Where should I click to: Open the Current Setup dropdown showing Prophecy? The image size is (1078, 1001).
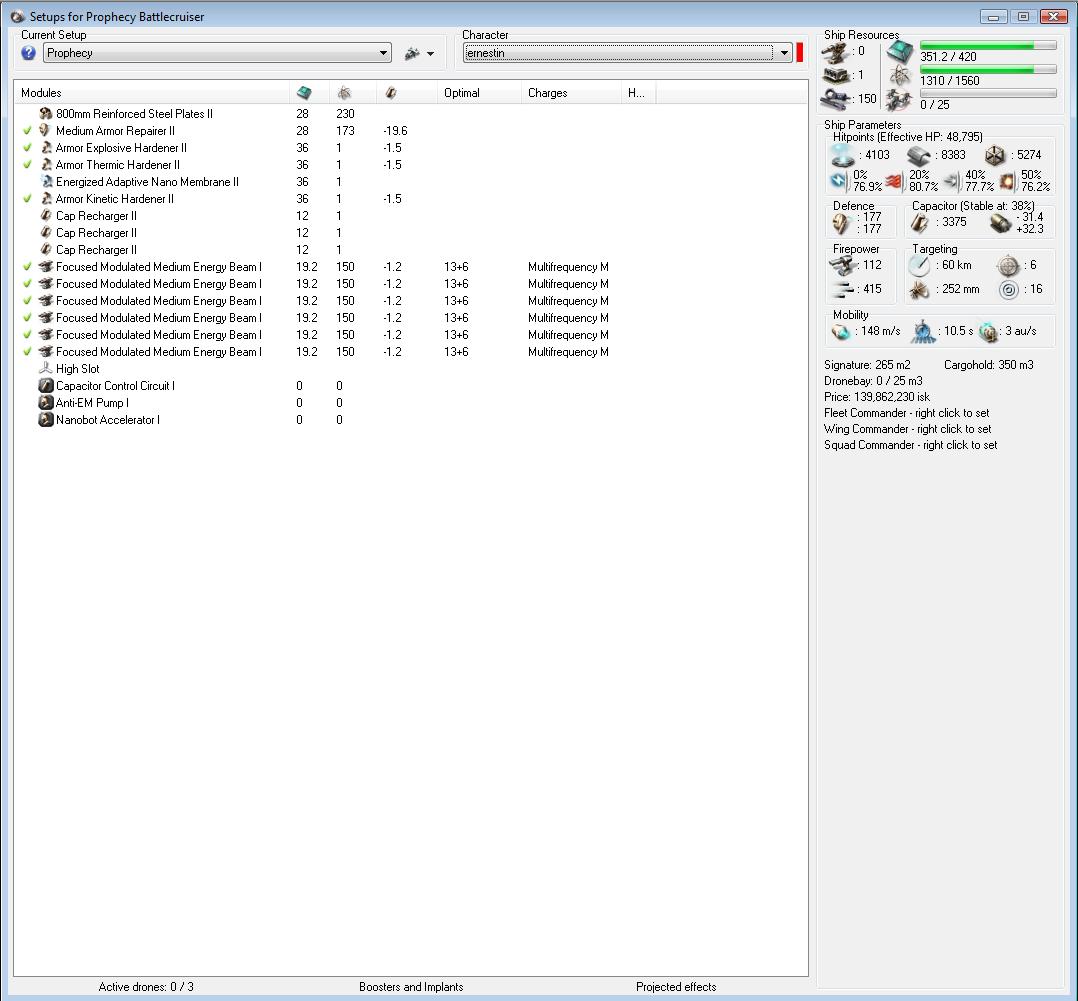tap(217, 53)
